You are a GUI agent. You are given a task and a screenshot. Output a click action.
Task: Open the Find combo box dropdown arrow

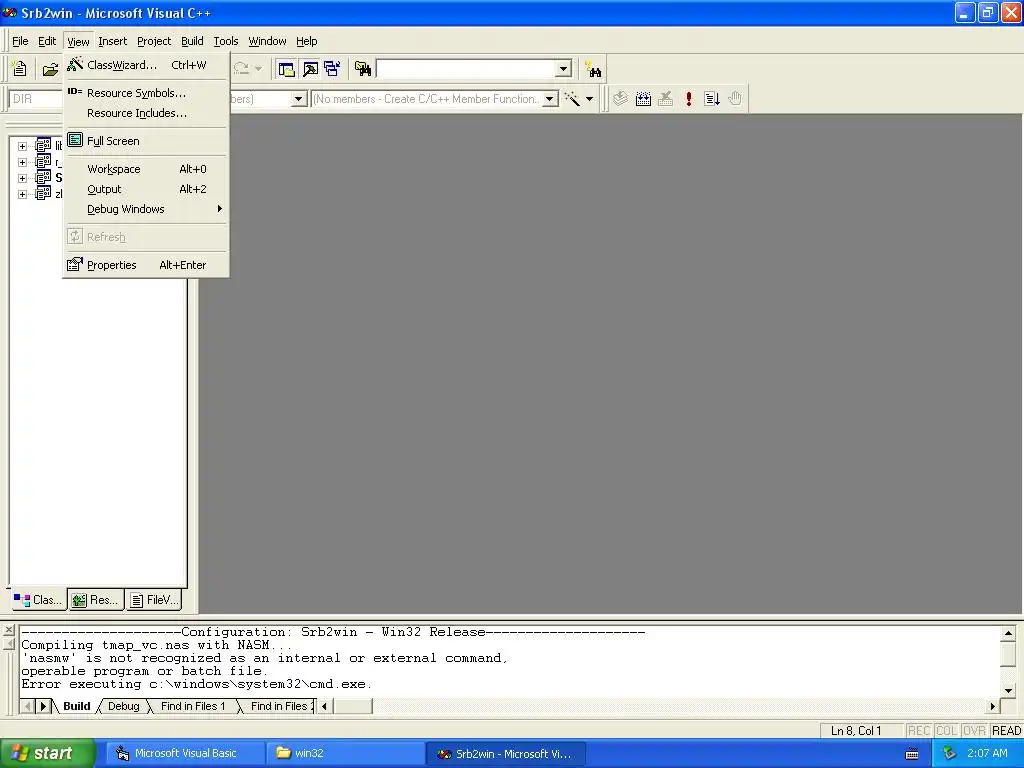coord(564,69)
